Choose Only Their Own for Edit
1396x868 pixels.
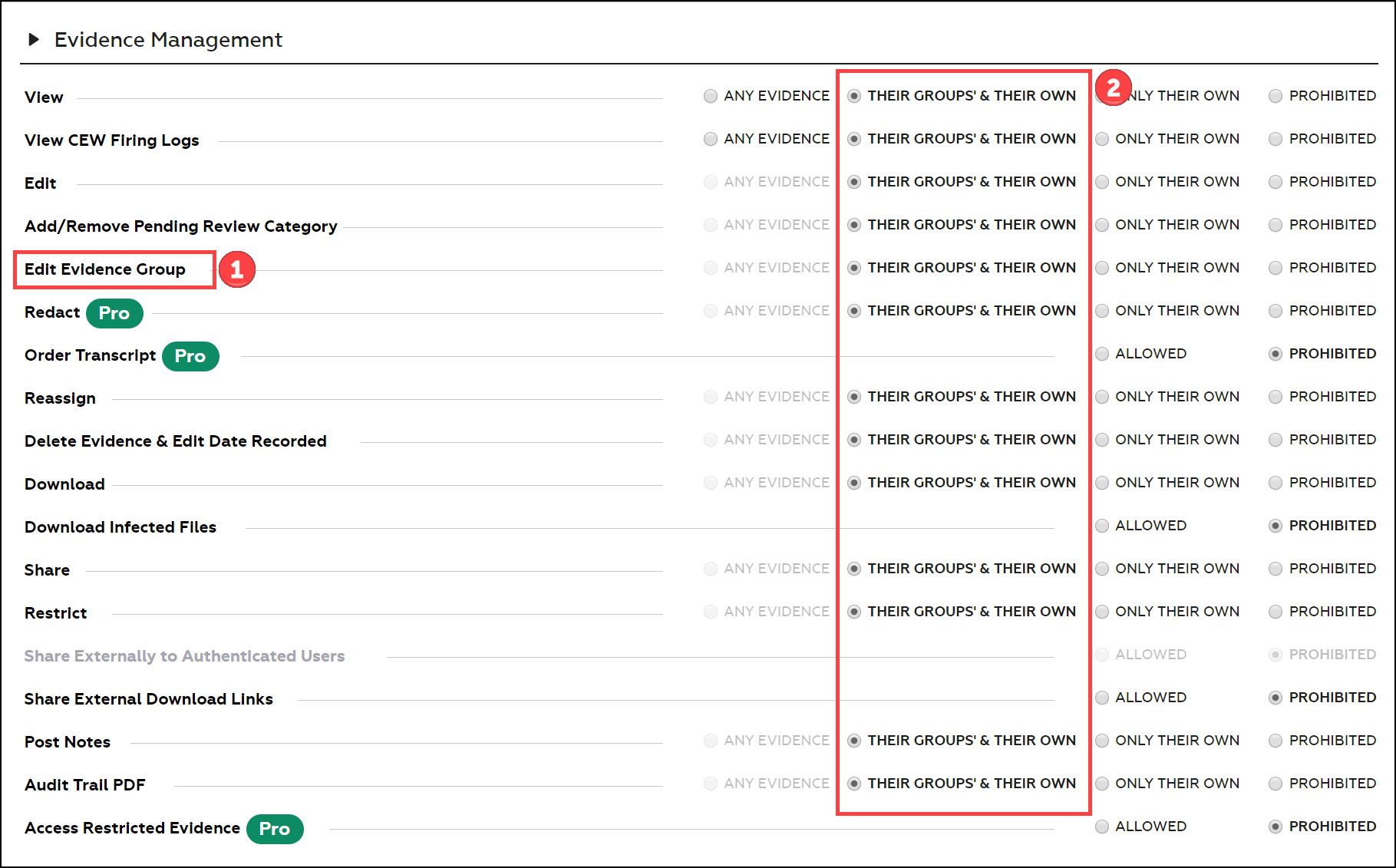click(1102, 182)
